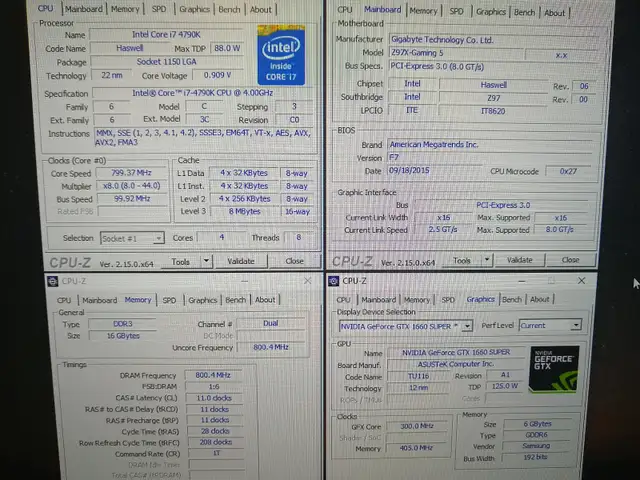640x480 pixels.
Task: Open Memory tab in GTX 1660 window
Action: [x=417, y=300]
